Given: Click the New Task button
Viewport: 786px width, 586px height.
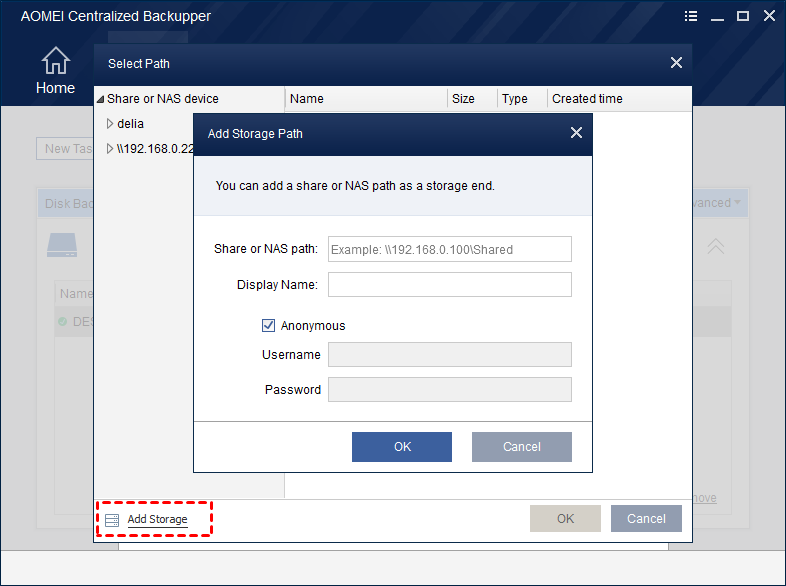Looking at the screenshot, I should 65,149.
